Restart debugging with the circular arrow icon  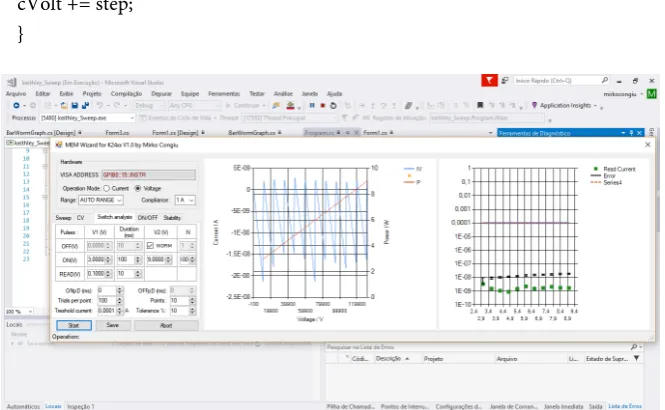click(333, 105)
